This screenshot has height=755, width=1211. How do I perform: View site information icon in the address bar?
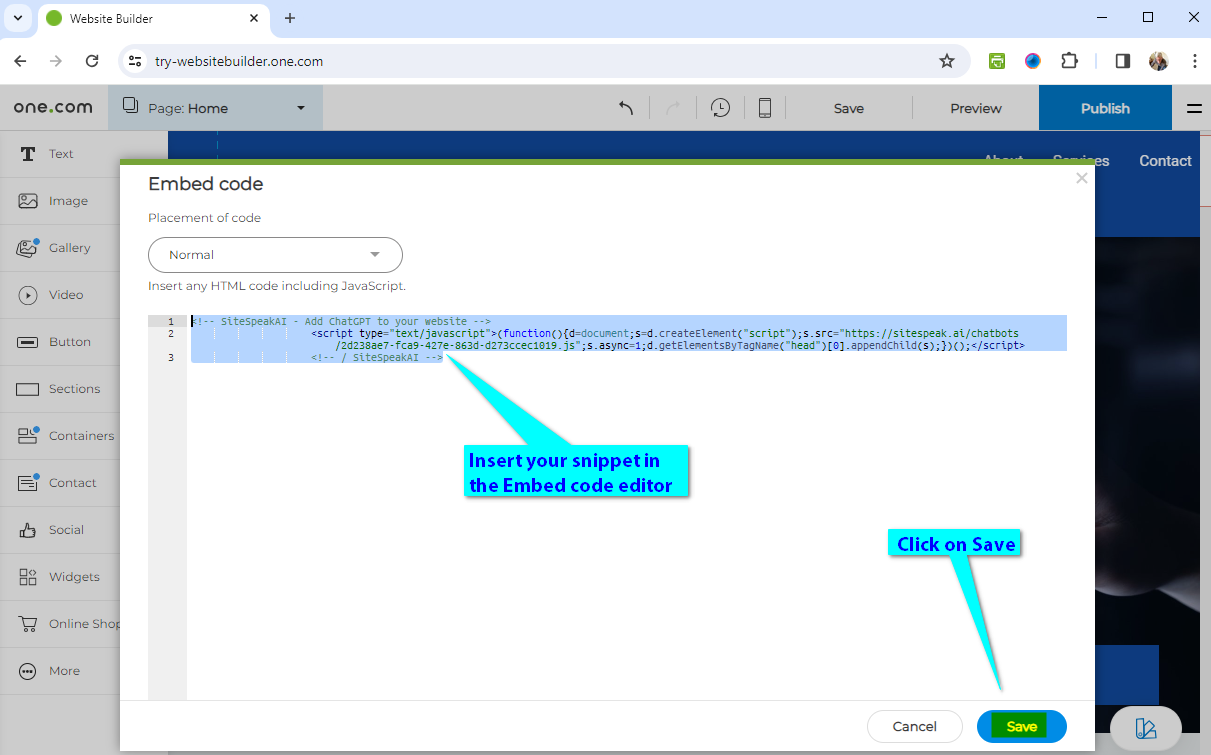coord(135,61)
